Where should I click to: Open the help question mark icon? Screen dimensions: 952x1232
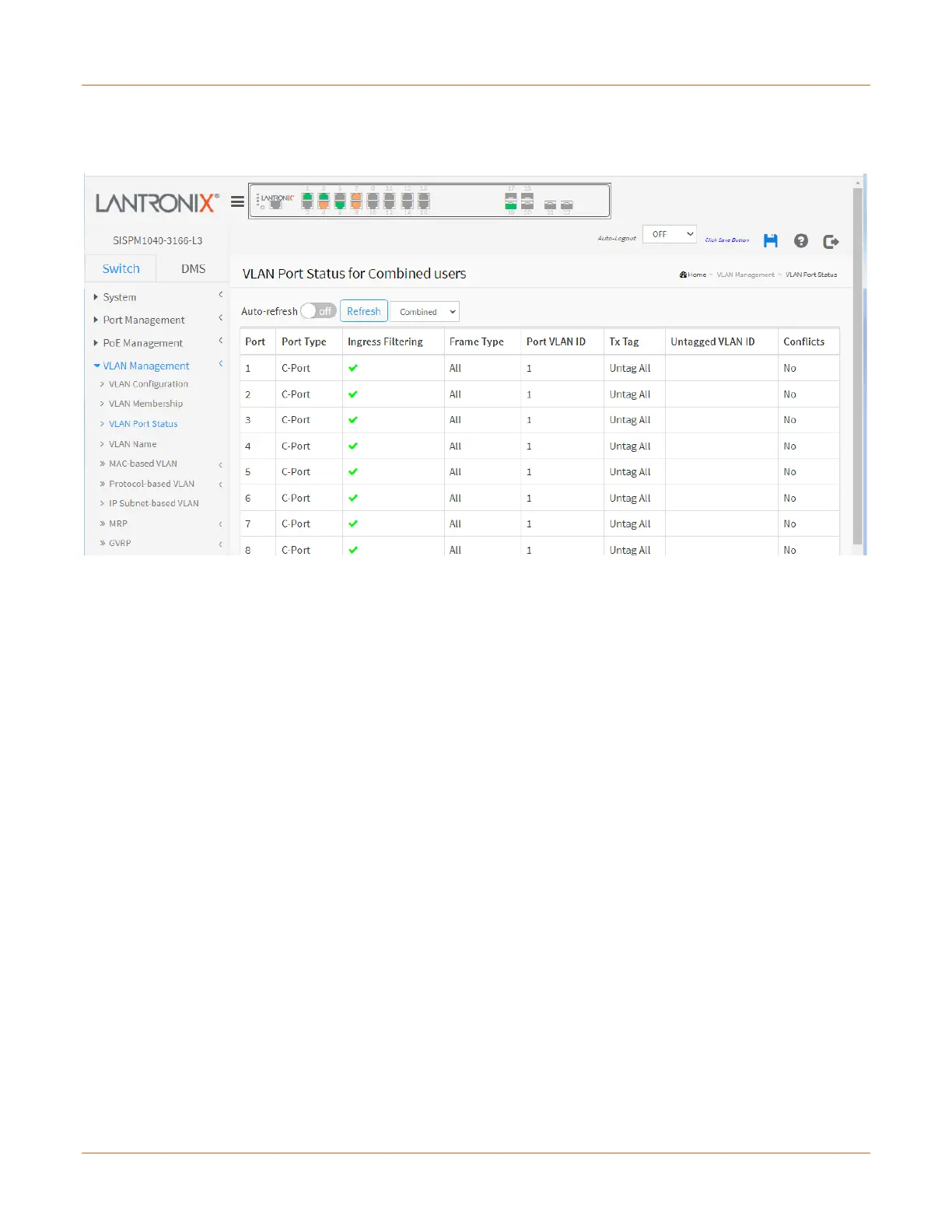click(801, 241)
